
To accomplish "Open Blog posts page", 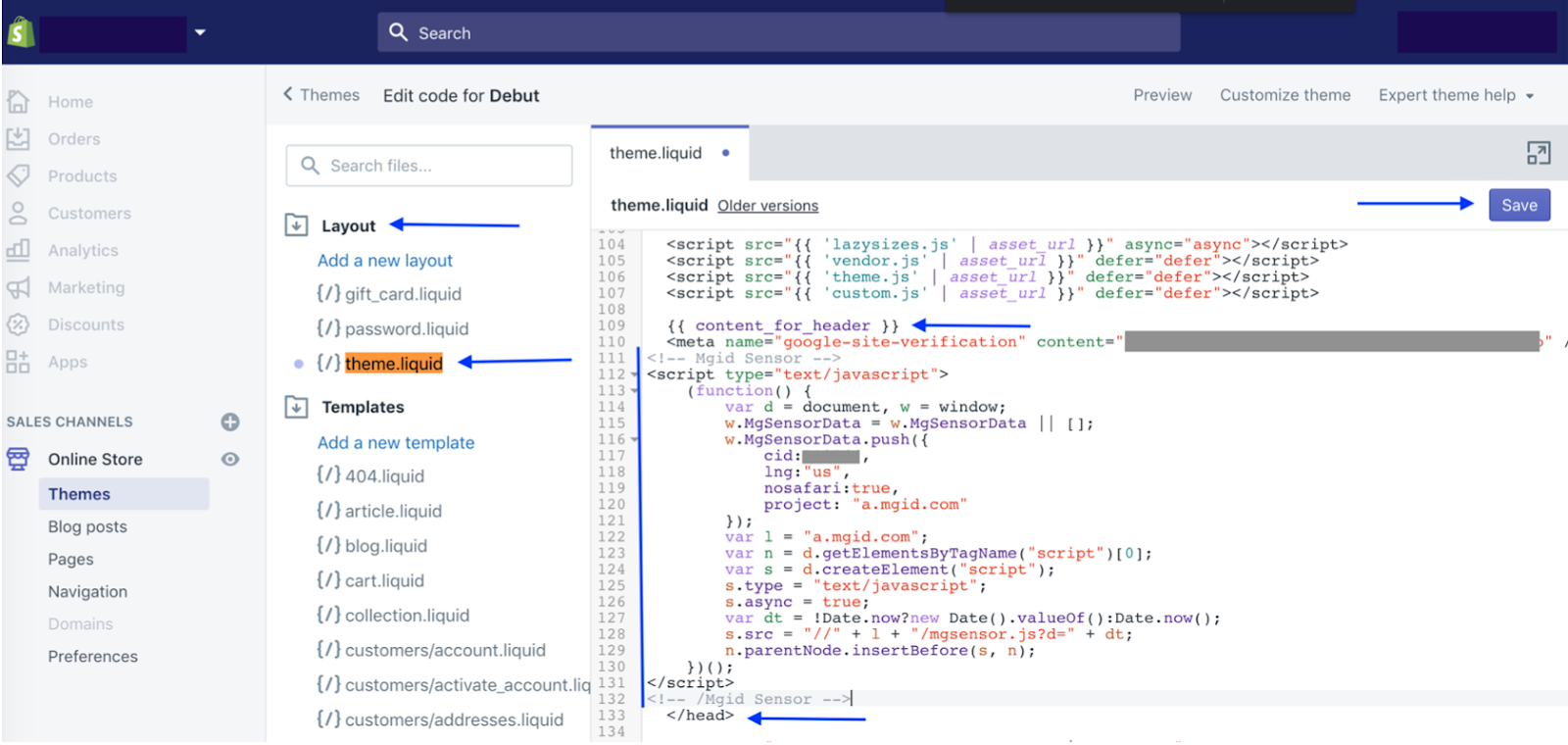I will tap(87, 527).
